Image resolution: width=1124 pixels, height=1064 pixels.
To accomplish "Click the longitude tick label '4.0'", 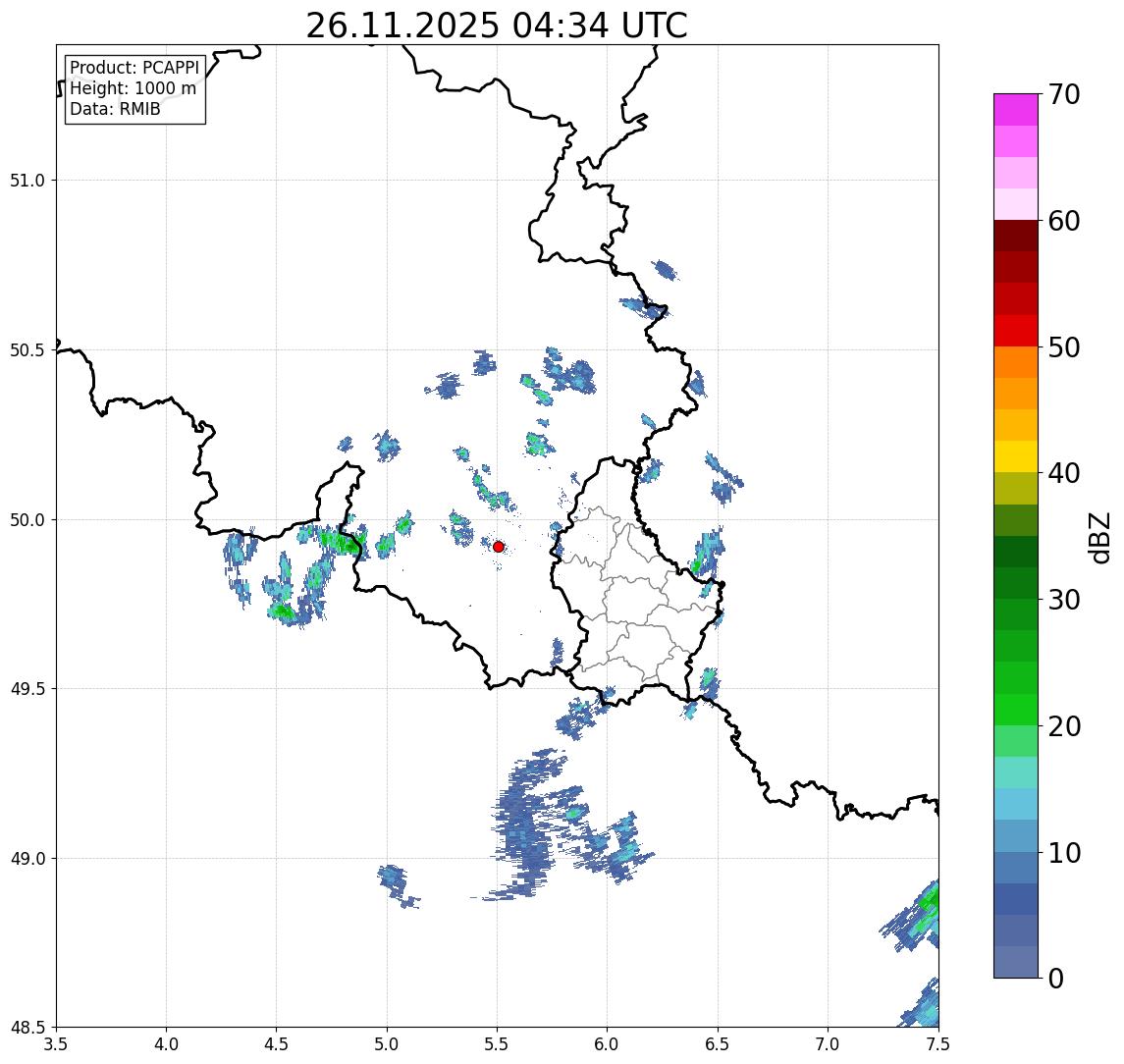I will click(166, 1044).
